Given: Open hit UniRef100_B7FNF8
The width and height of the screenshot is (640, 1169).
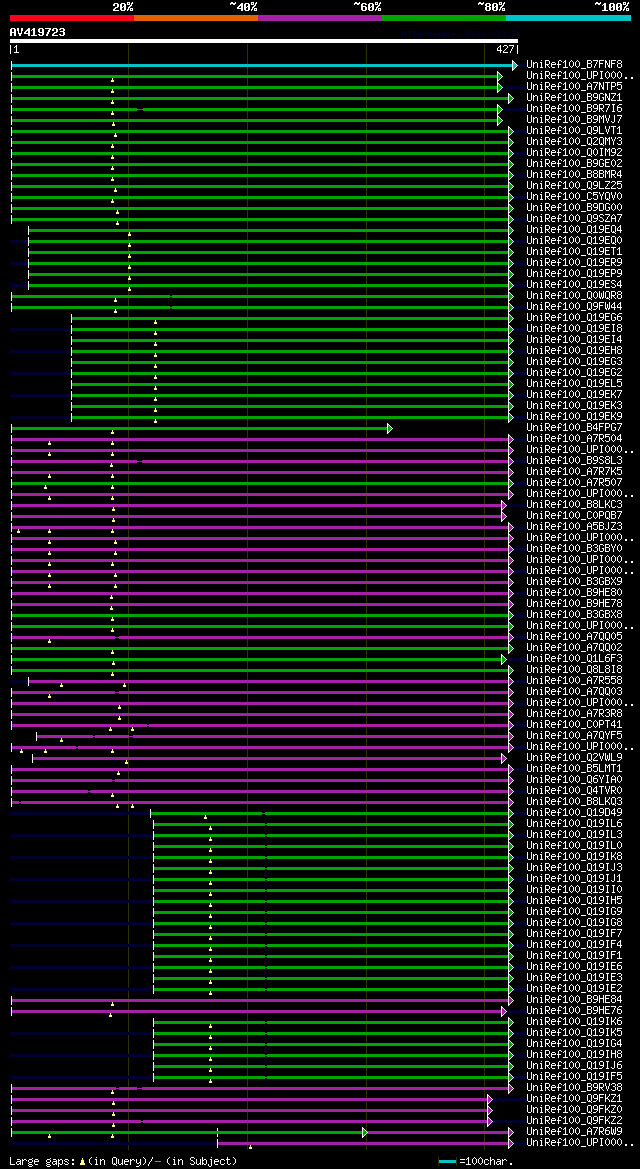Looking at the screenshot, I should 574,65.
